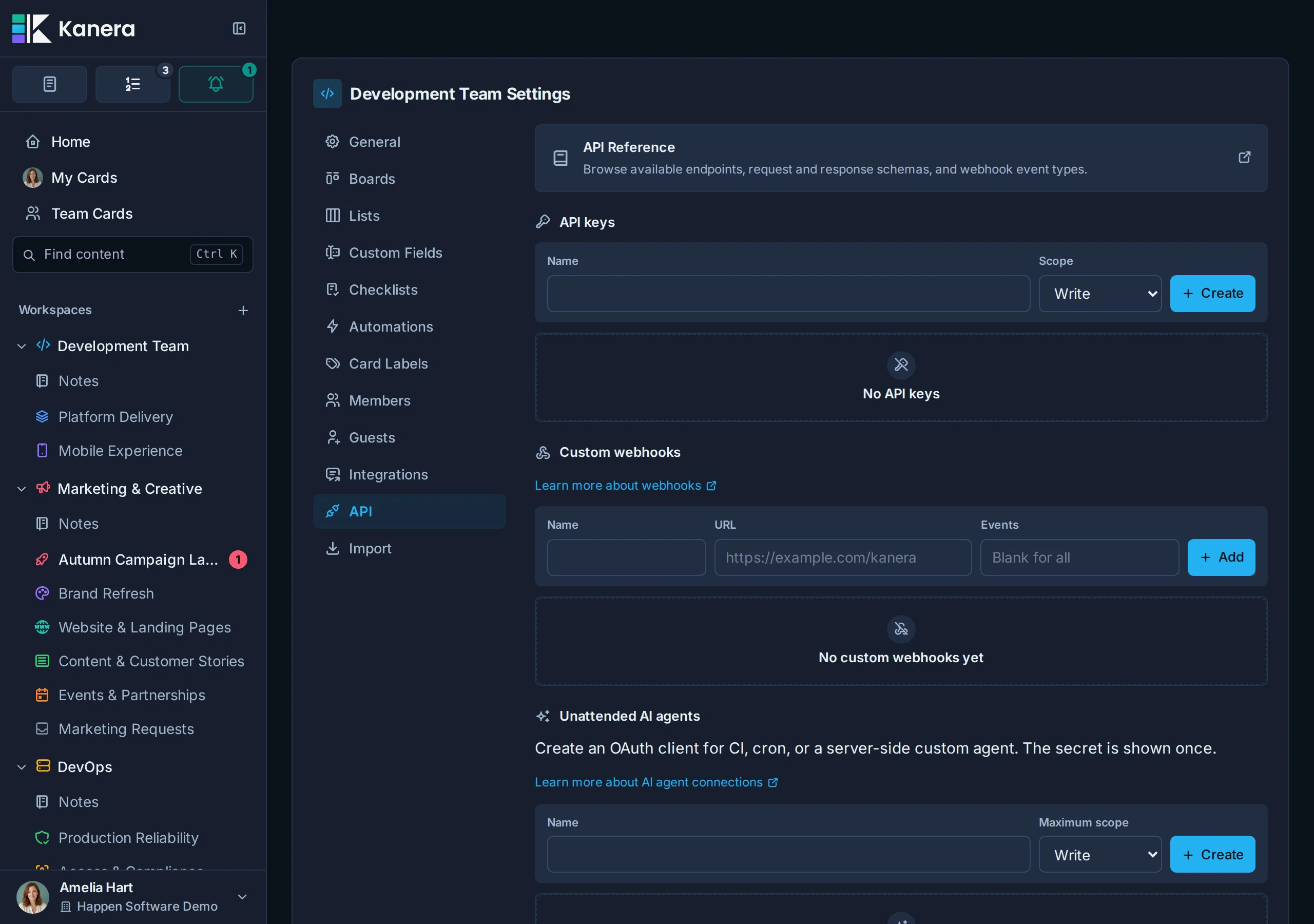1314x924 pixels.
Task: Open API Reference external link icon
Action: pos(1244,158)
